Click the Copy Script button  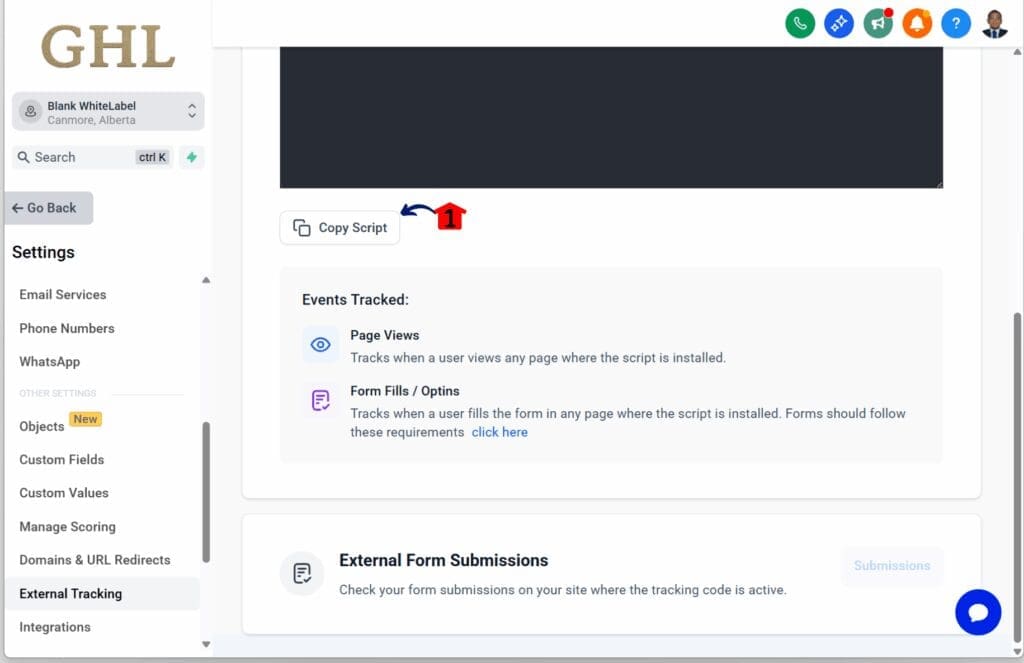click(340, 228)
